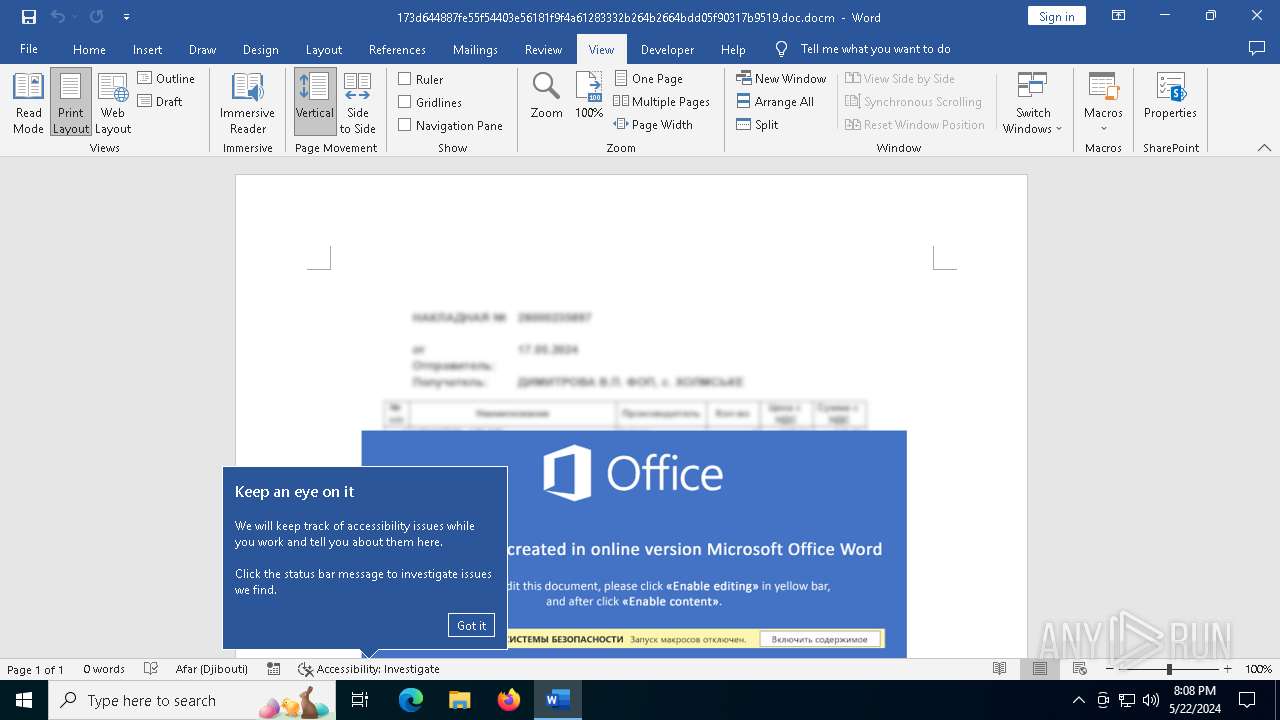Switch to the Home tab
1280x720 pixels.
[x=89, y=49]
